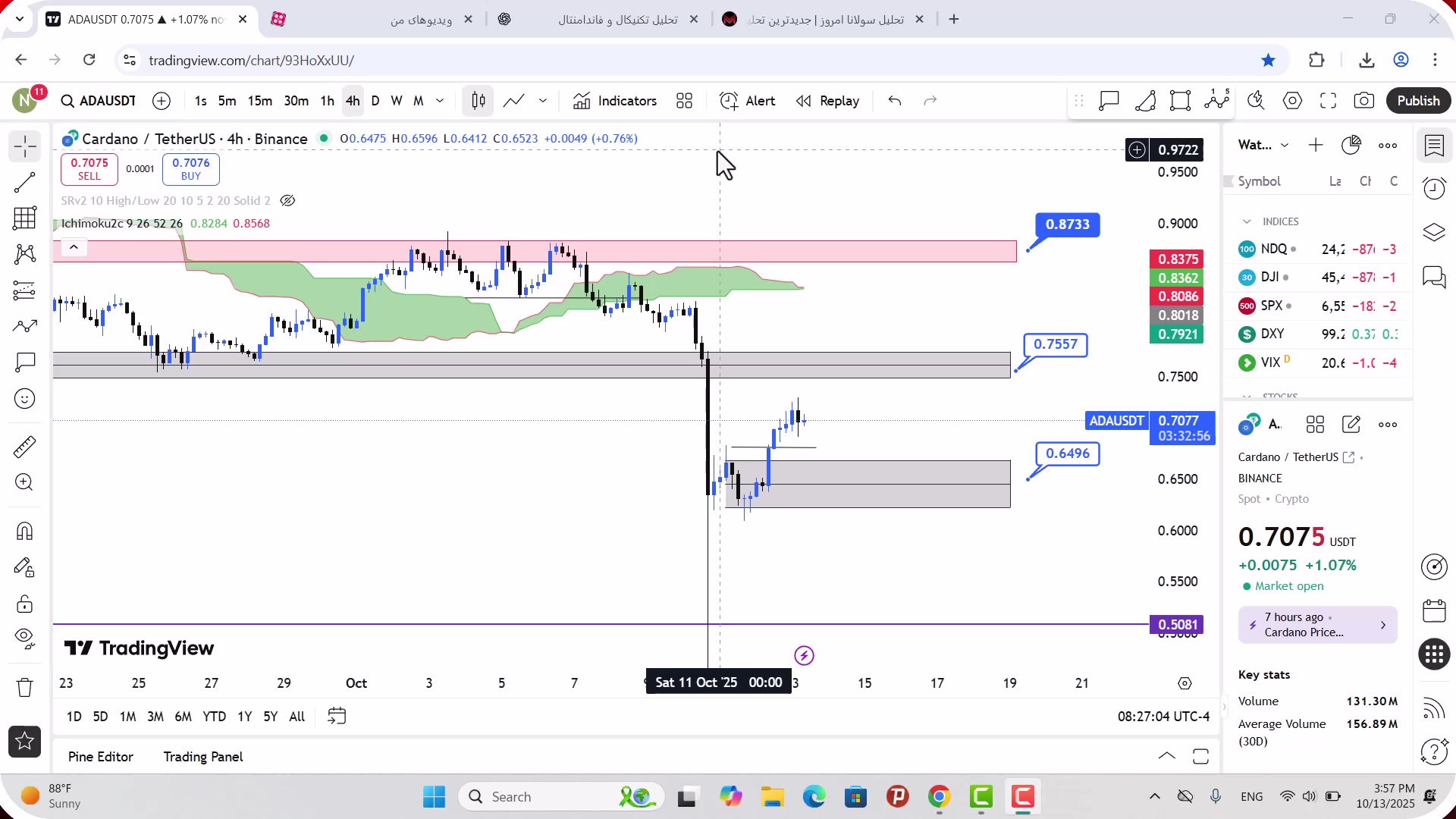
Task: Expand the watchlist name dropdown
Action: pyautogui.click(x=1285, y=146)
